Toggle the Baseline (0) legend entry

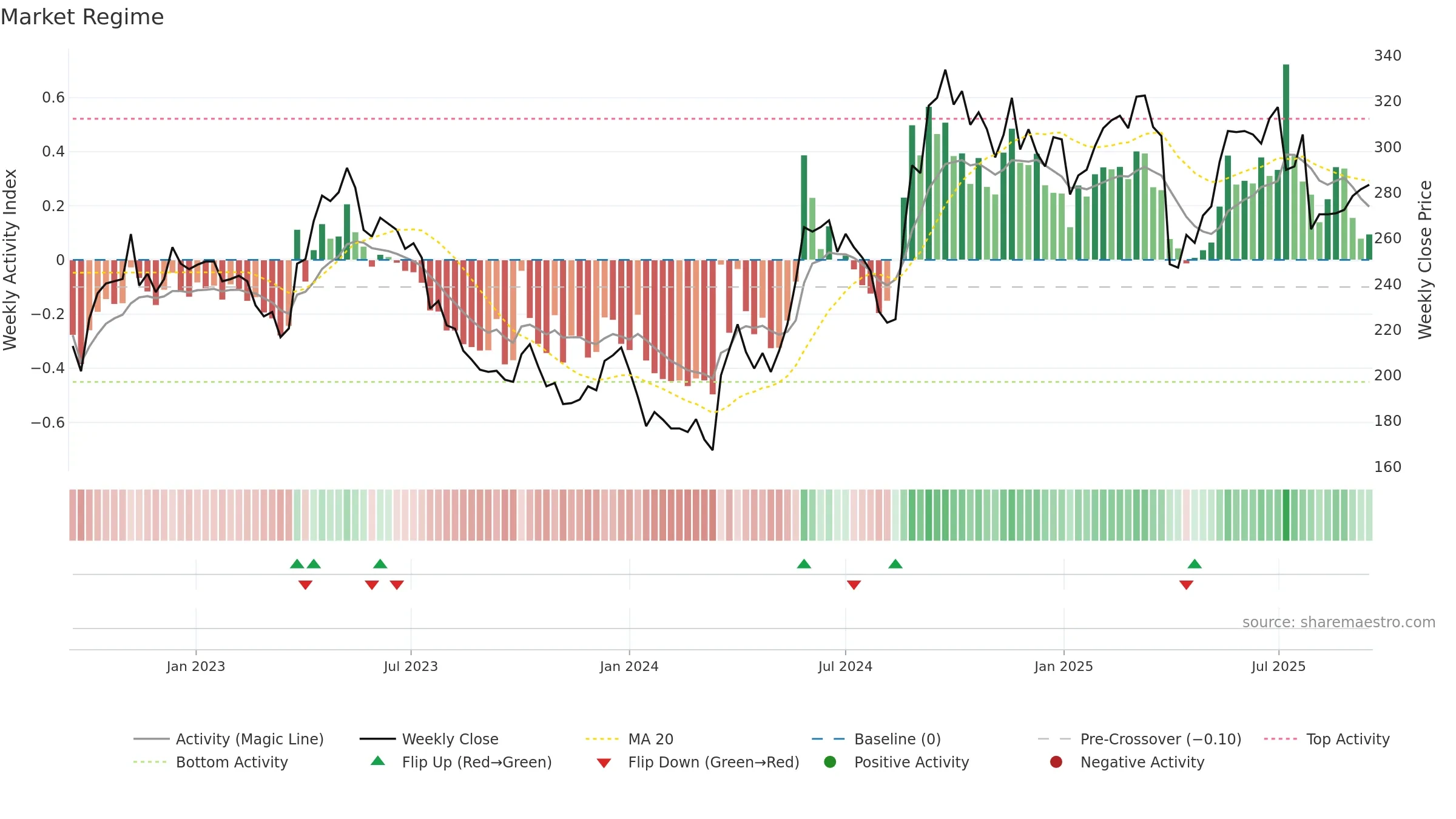point(876,739)
